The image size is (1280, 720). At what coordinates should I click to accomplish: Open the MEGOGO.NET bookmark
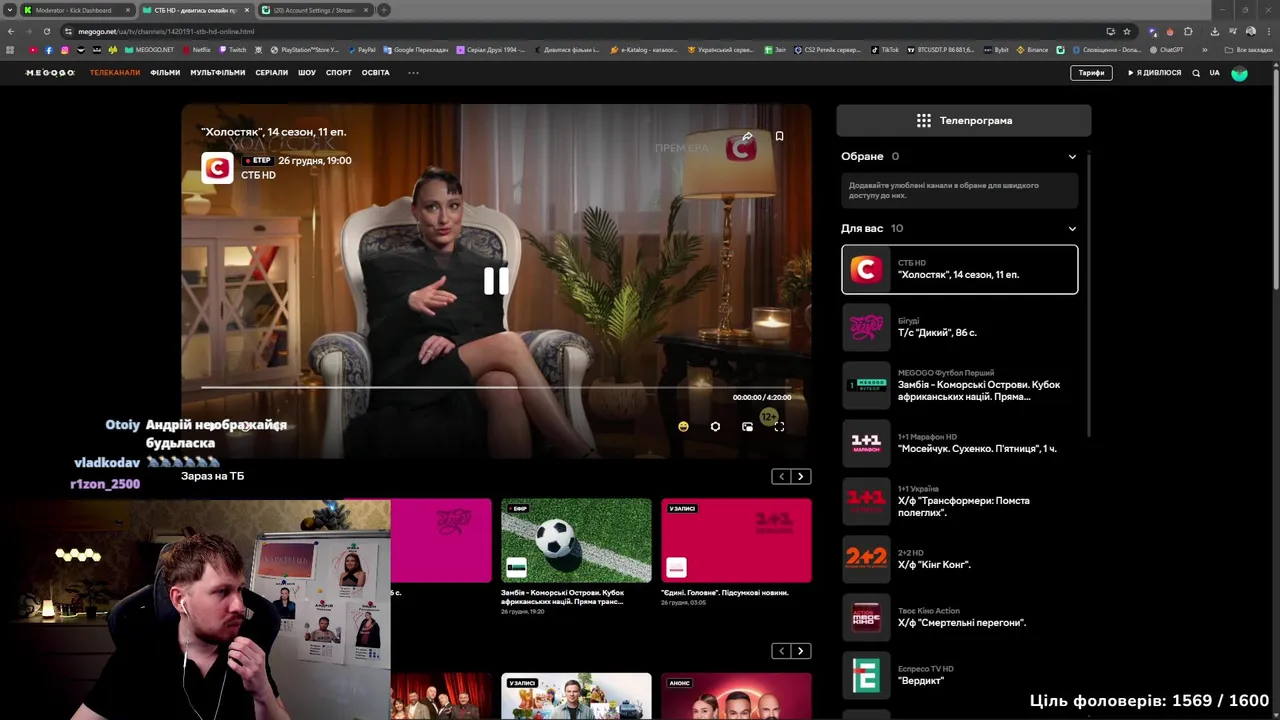click(149, 50)
